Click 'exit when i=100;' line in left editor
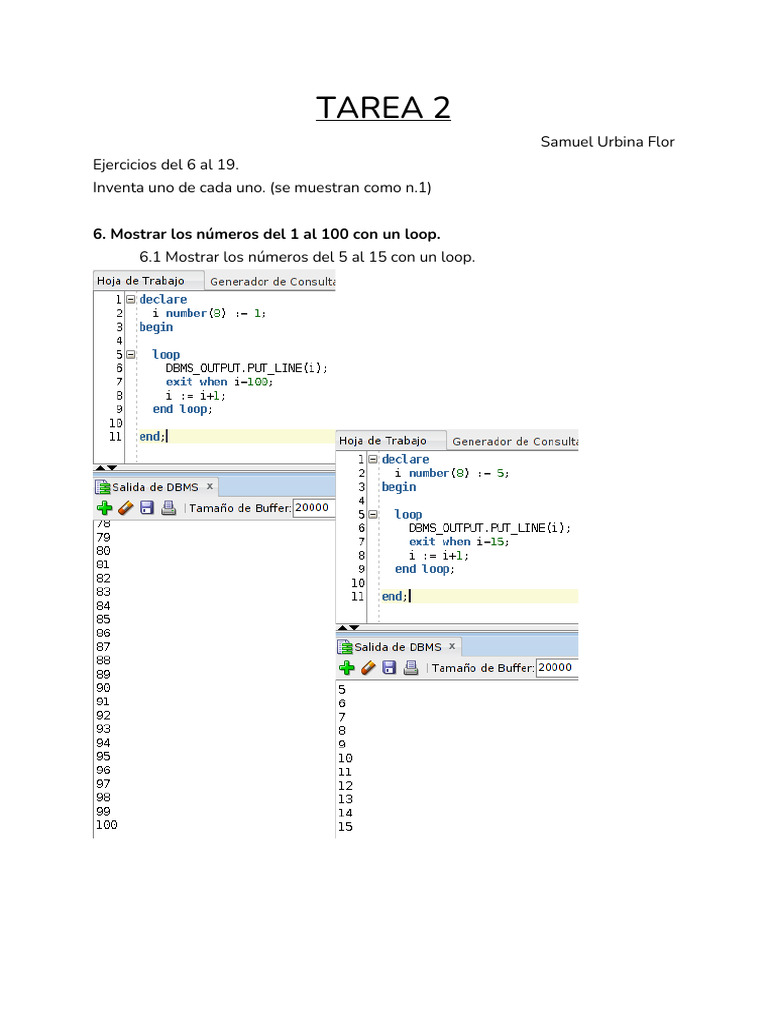Image resolution: width=768 pixels, height=1024 pixels. tap(219, 382)
